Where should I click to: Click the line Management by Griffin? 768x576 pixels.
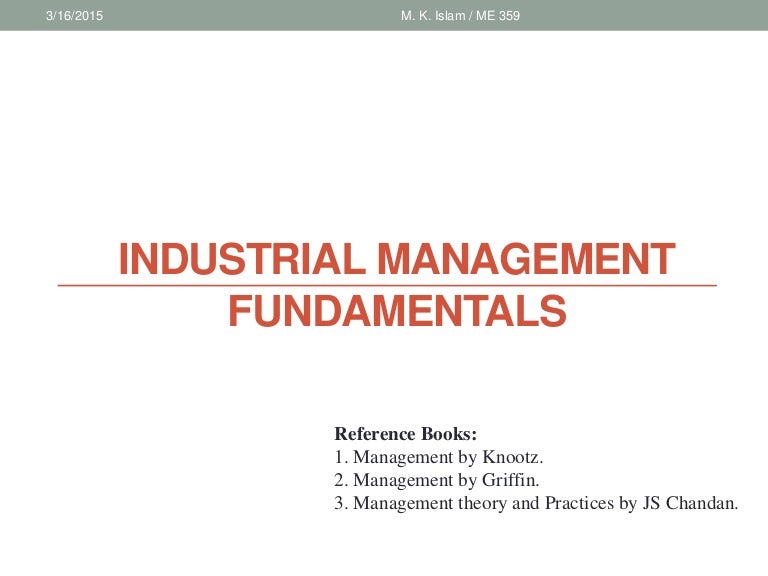(x=436, y=480)
